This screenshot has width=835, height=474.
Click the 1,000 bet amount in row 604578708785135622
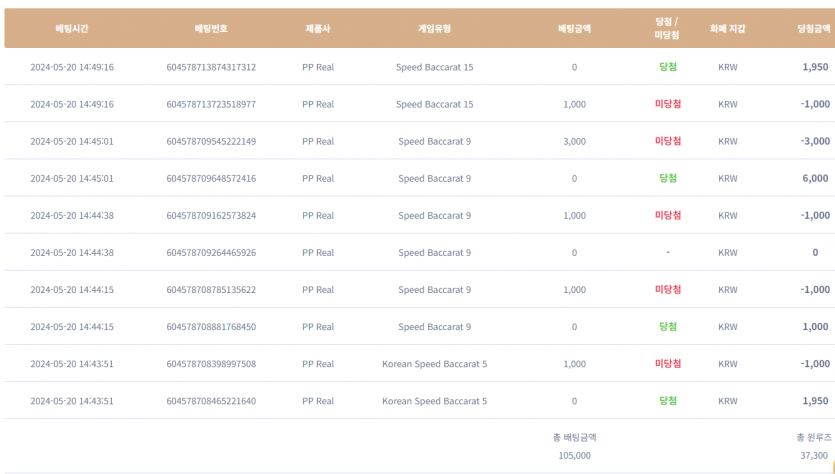pyautogui.click(x=575, y=290)
